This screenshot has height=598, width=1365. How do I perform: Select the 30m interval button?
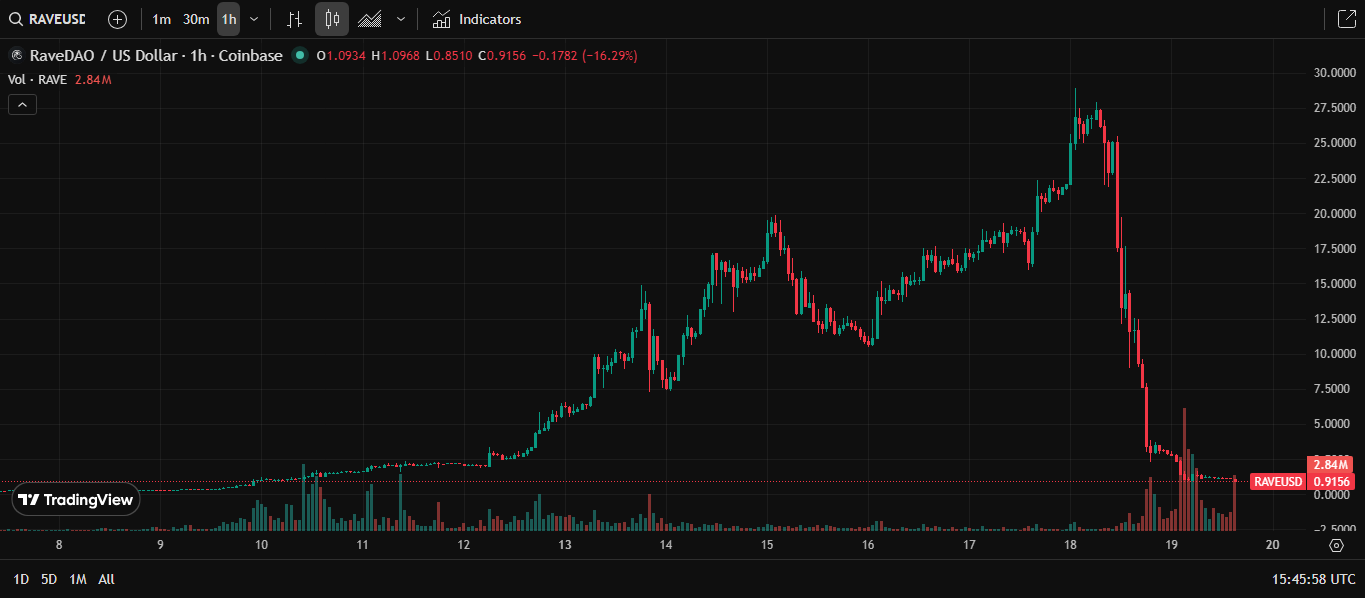196,18
